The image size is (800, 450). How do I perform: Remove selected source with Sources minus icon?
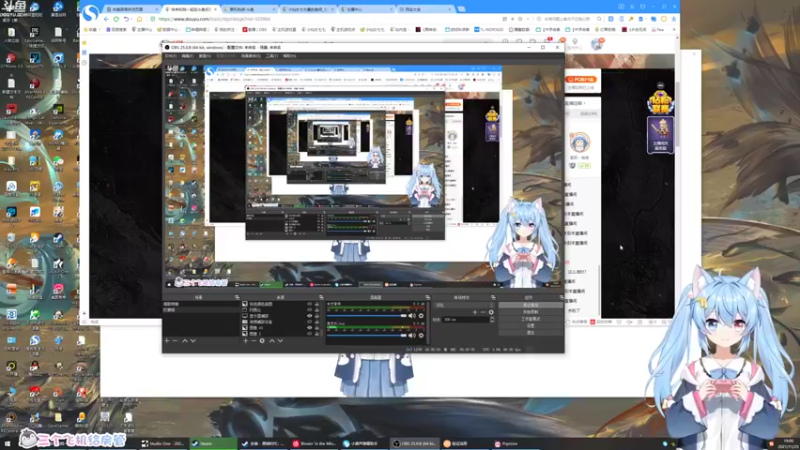[x=254, y=340]
